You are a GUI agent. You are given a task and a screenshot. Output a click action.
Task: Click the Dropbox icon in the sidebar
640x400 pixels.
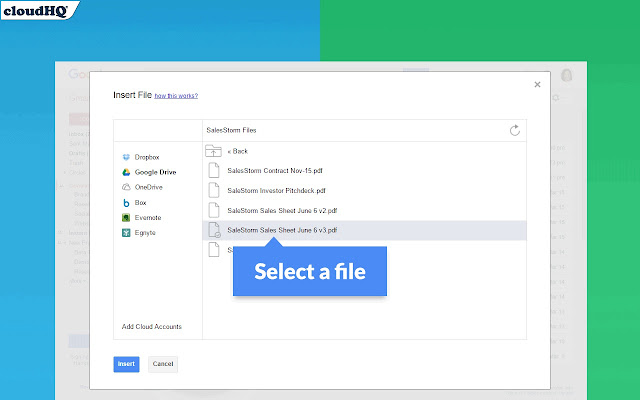pos(126,157)
